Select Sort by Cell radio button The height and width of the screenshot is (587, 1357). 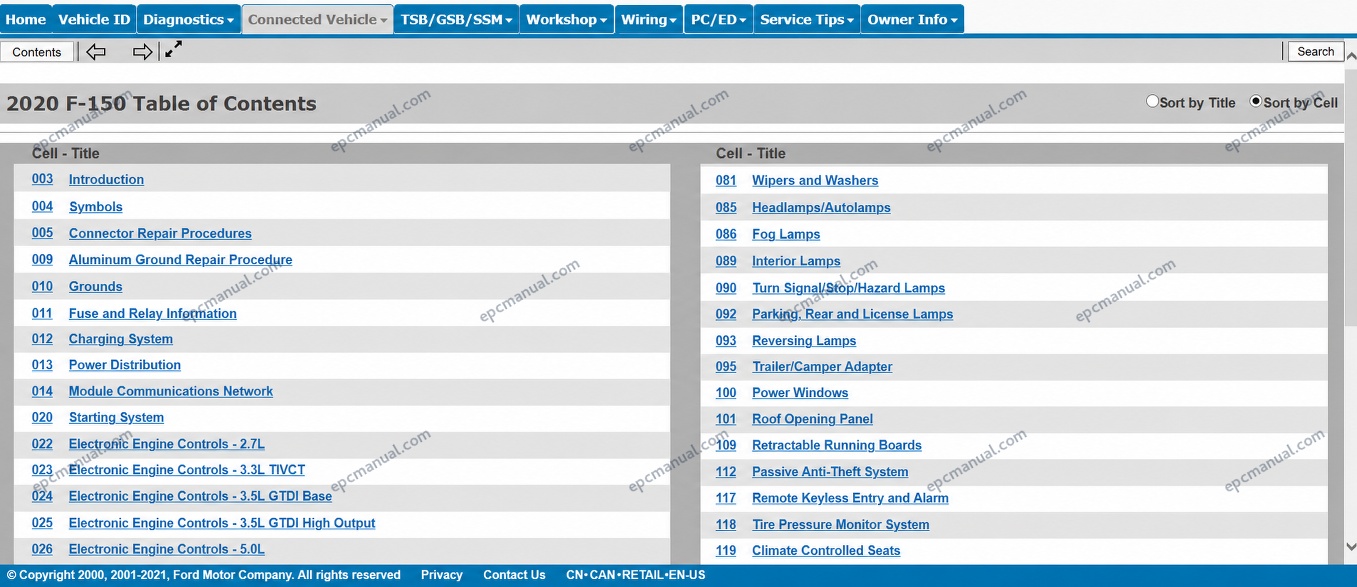pos(1256,102)
